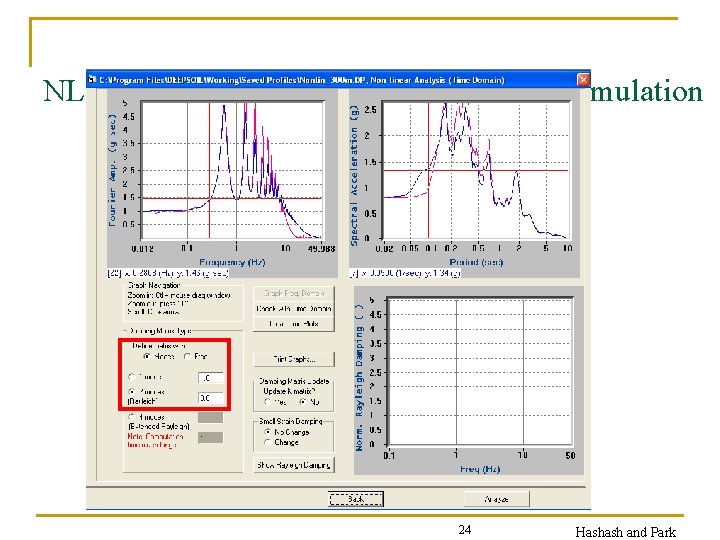
Task: Click the input field beside 1 mode
Action: click(211, 378)
